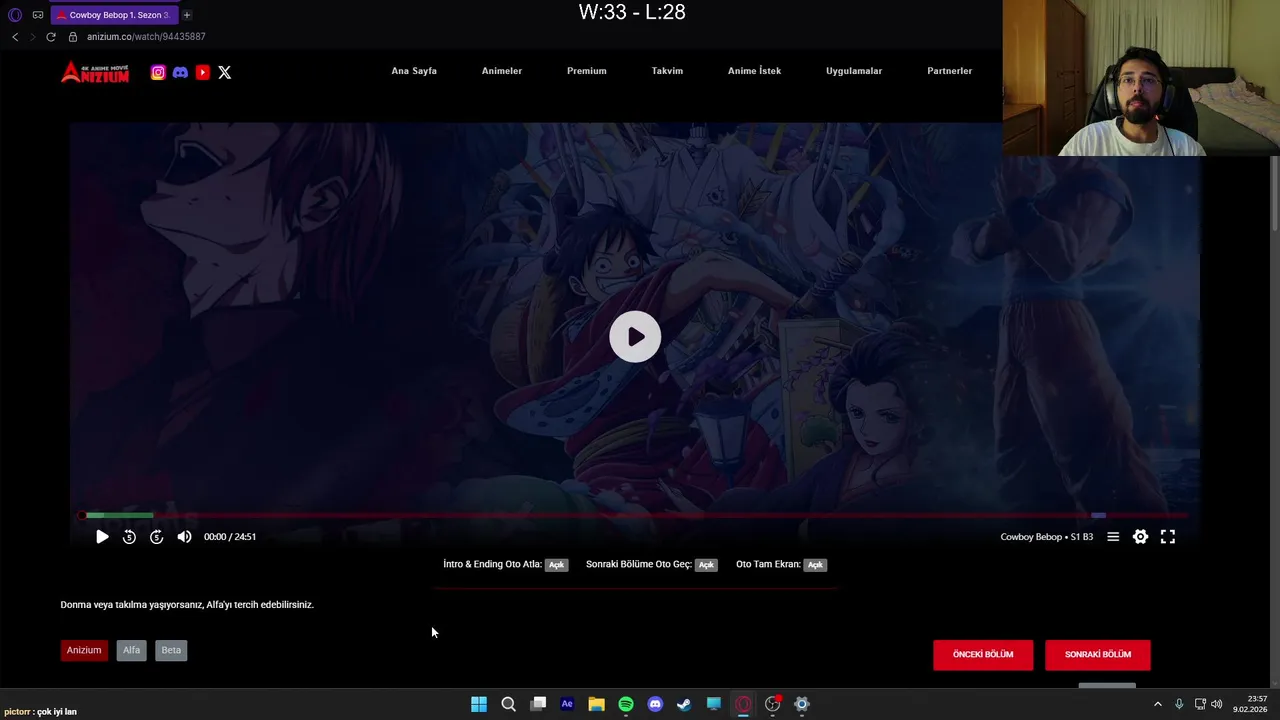Switch to the Beta video source
The width and height of the screenshot is (1280, 720).
pos(171,650)
